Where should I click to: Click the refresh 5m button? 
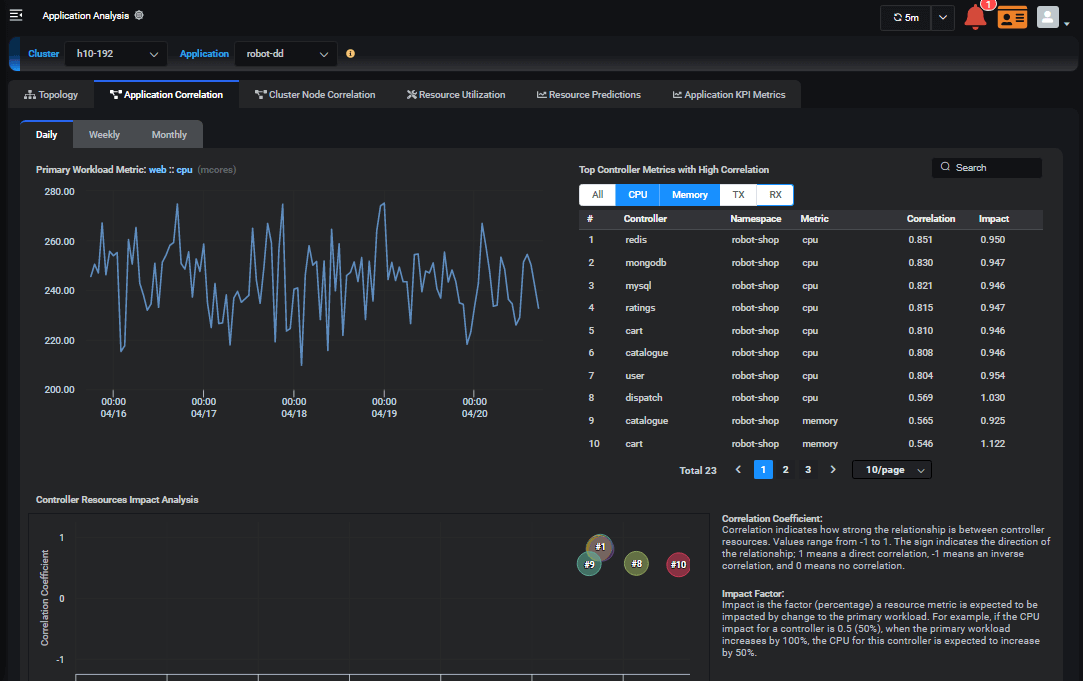(905, 17)
